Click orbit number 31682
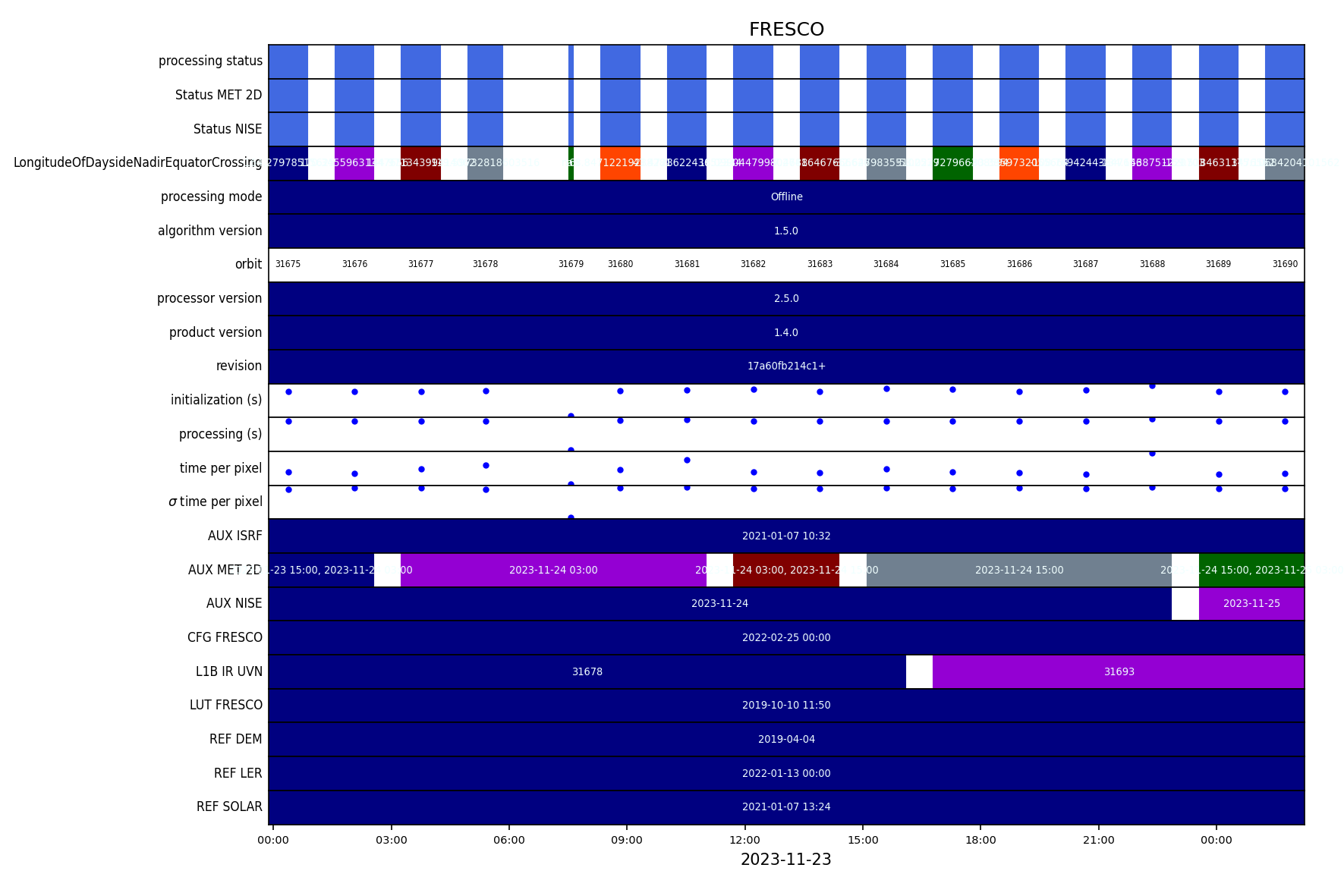 coord(753,264)
